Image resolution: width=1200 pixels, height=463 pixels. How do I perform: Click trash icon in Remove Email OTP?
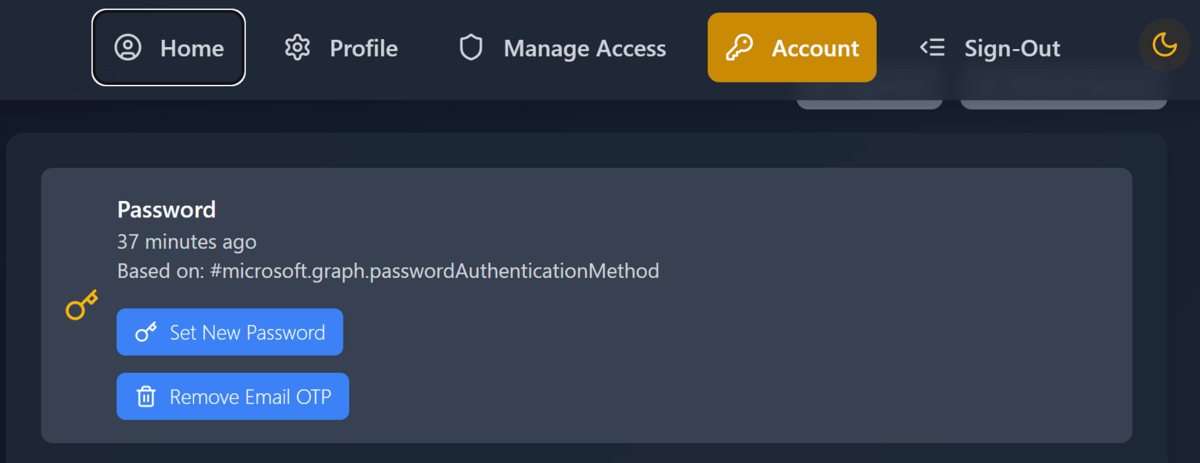tap(146, 397)
